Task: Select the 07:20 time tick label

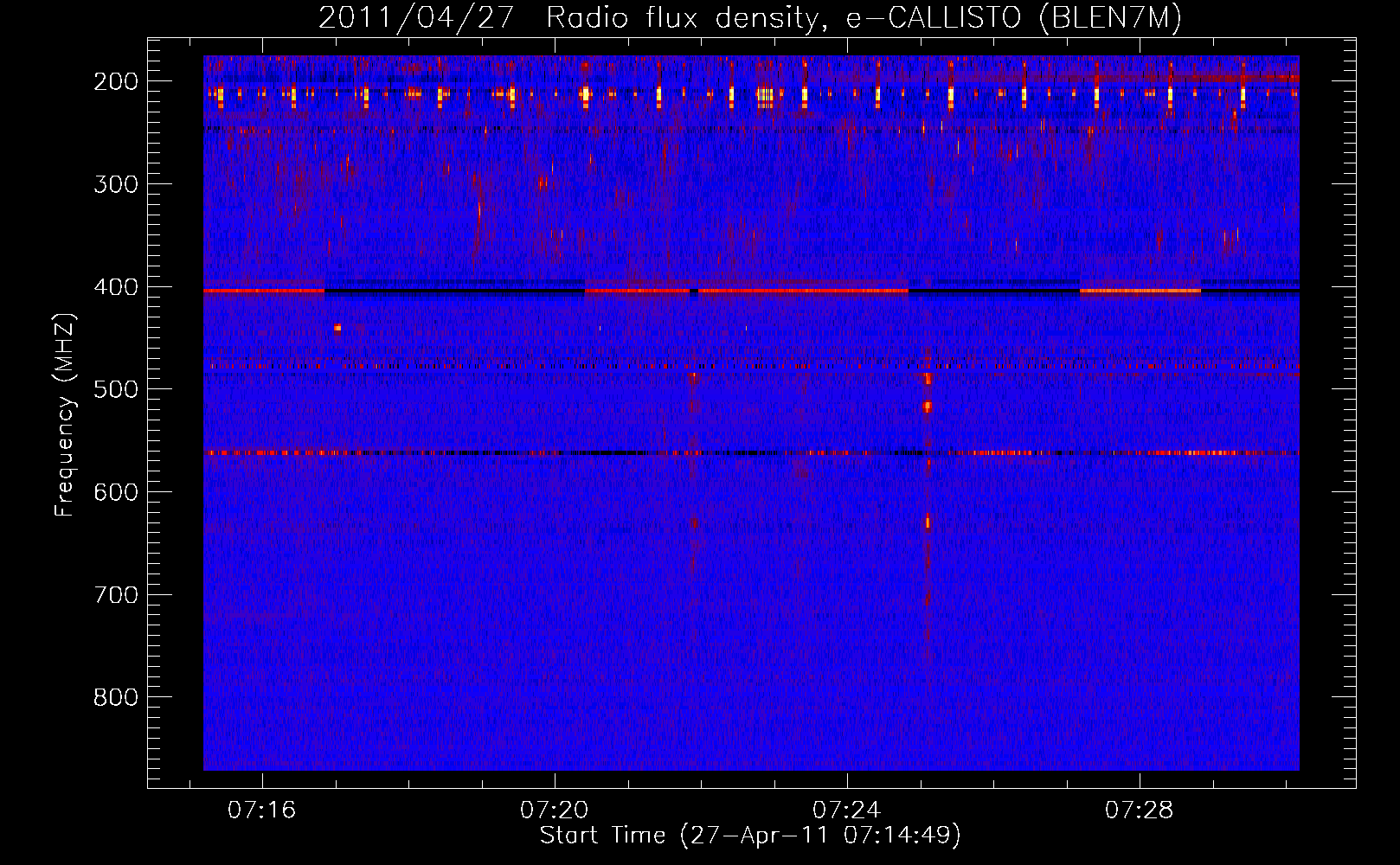Action: [x=554, y=811]
